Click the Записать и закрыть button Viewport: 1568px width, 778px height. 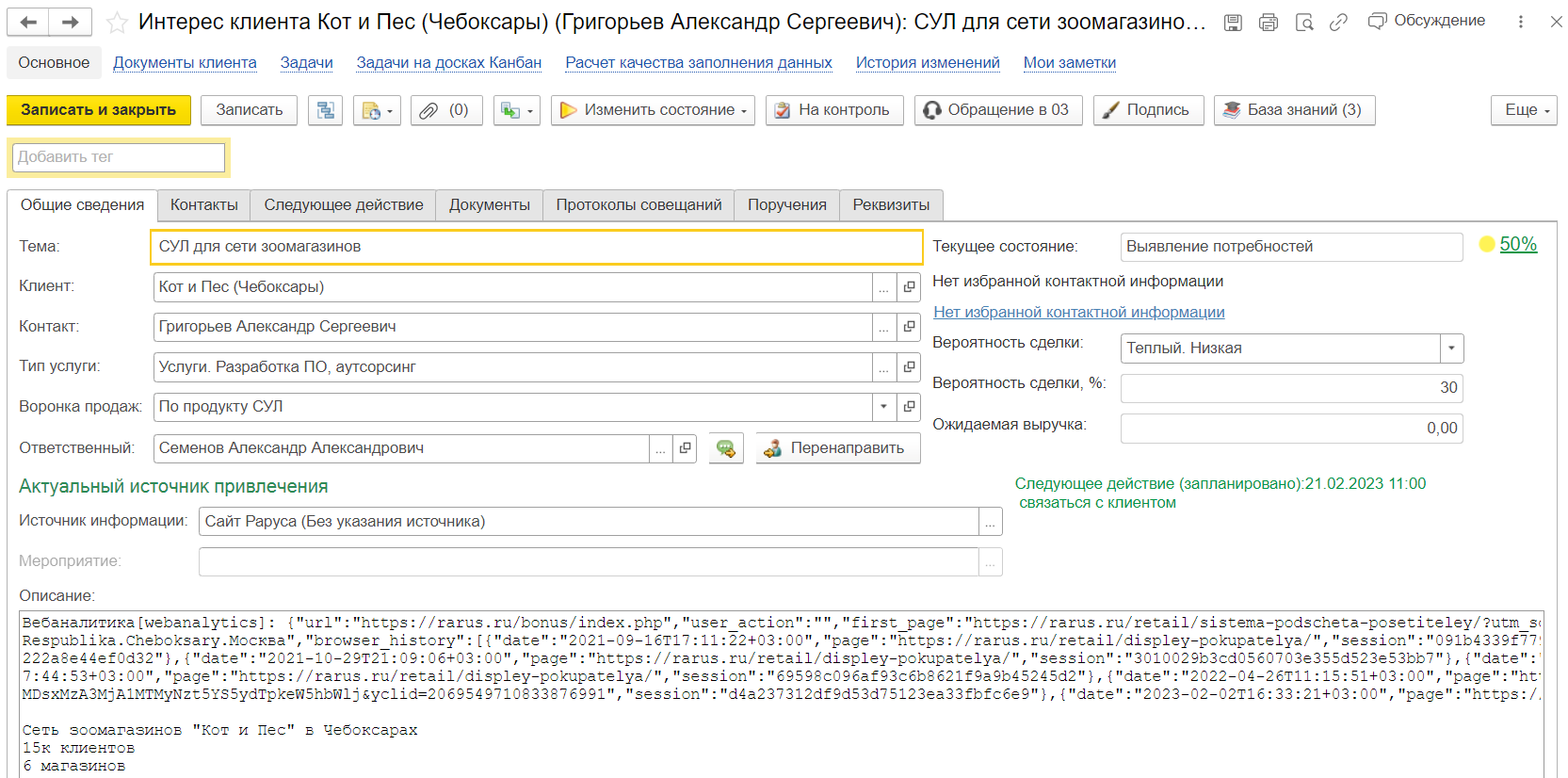coord(99,110)
